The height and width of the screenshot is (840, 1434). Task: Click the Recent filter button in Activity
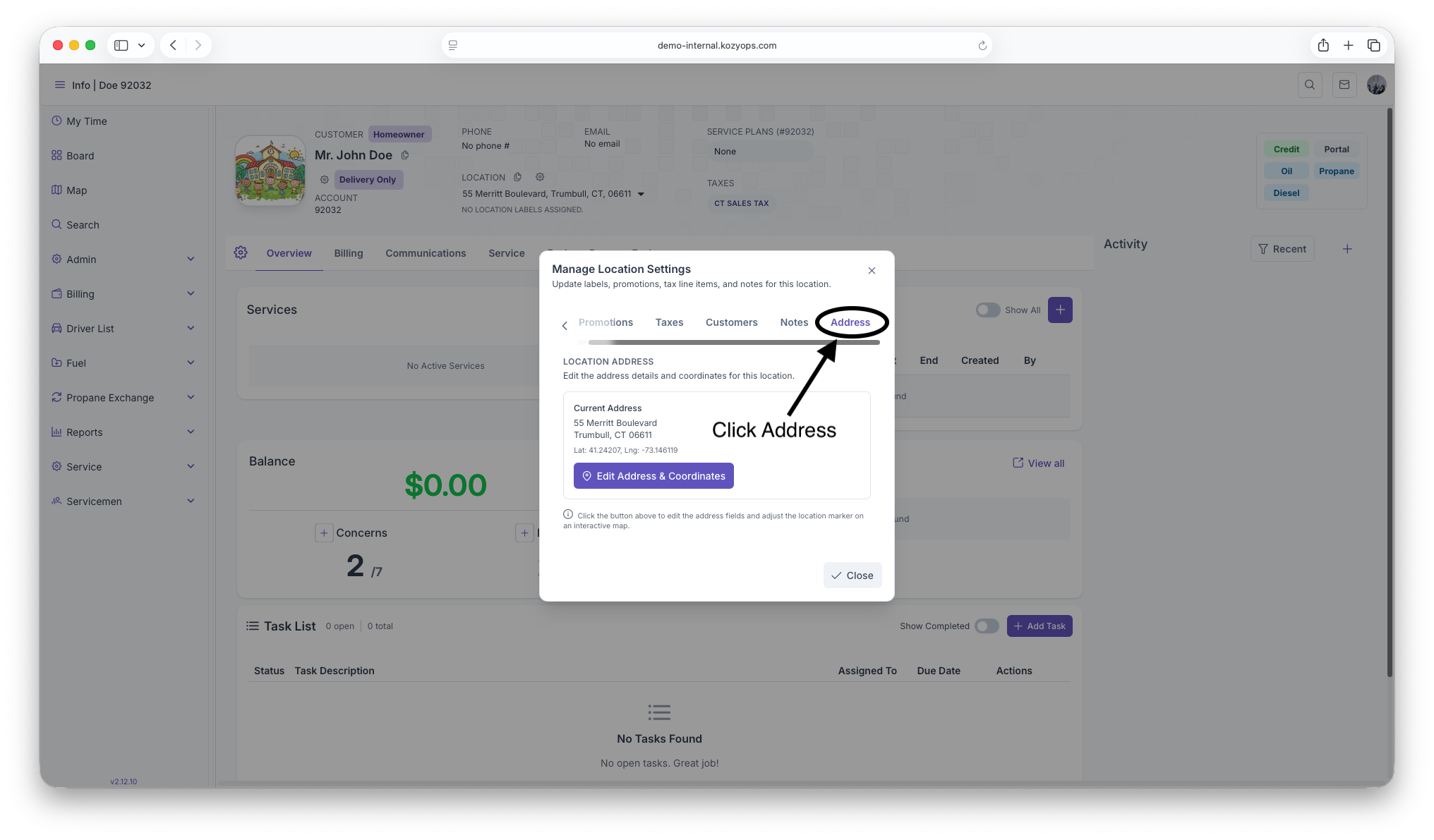[1282, 249]
